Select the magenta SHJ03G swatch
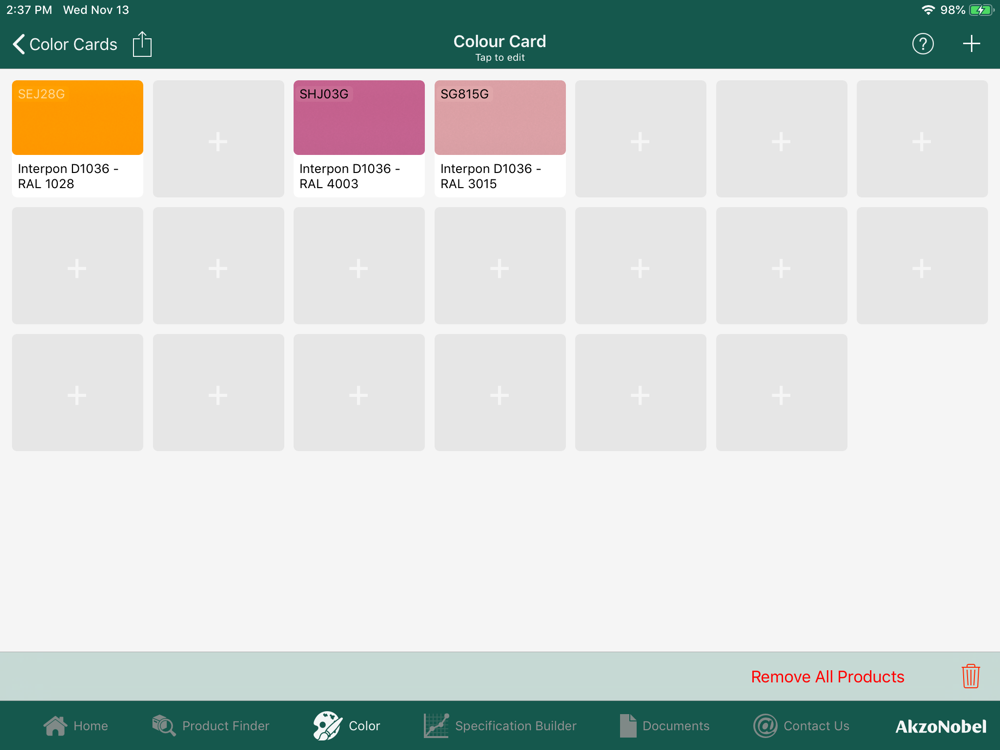 click(x=359, y=117)
